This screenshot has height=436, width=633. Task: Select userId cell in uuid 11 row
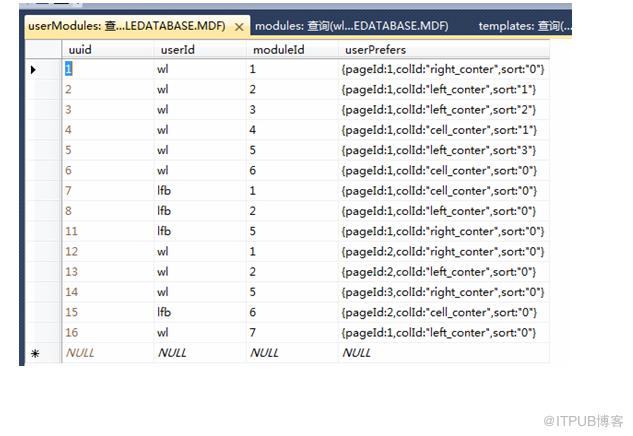[200, 231]
